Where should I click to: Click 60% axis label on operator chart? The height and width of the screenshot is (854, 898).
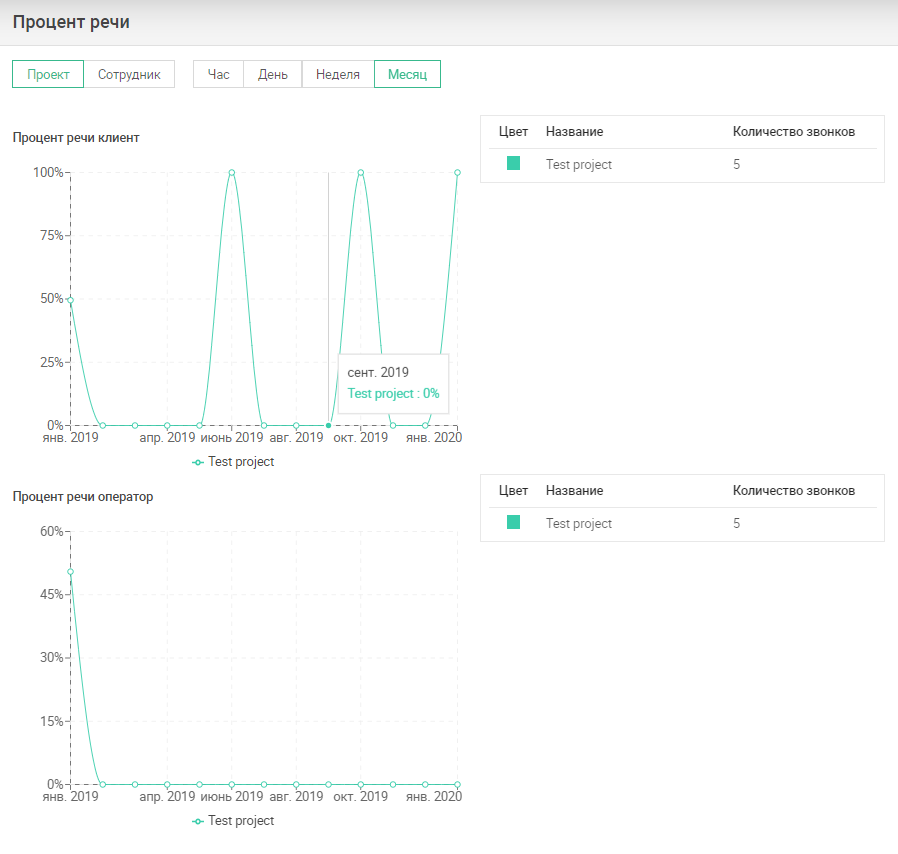tap(52, 532)
